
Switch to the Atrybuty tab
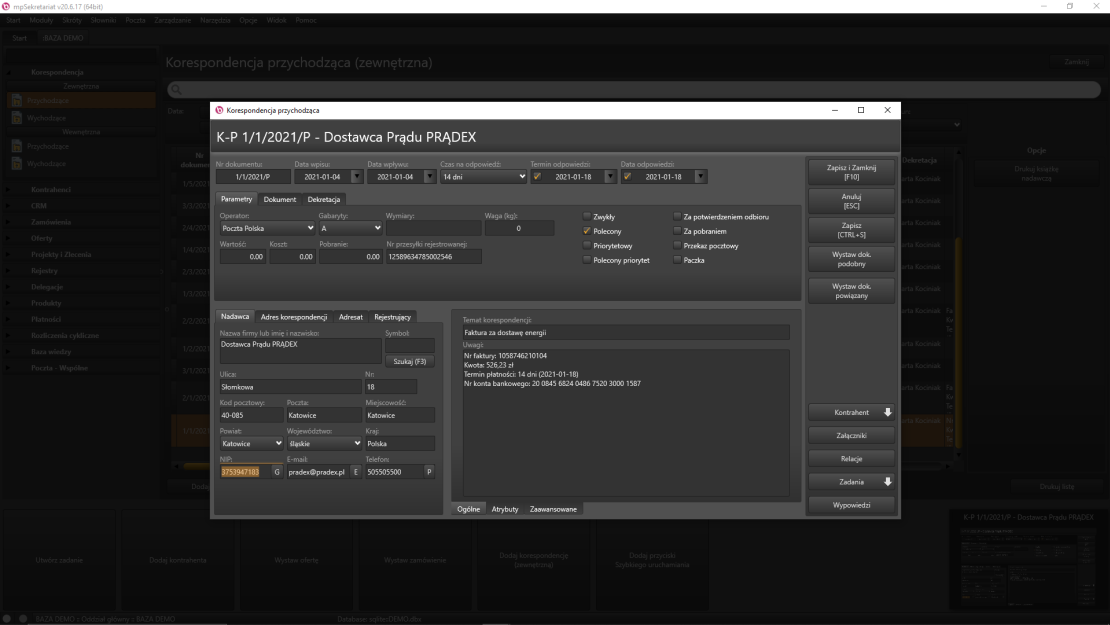505,509
